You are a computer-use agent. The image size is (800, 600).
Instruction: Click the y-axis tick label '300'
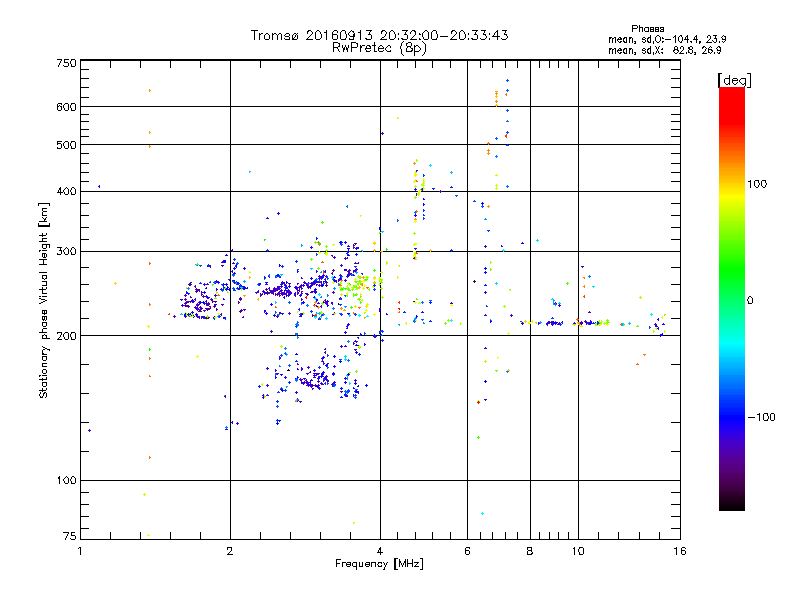(x=67, y=252)
